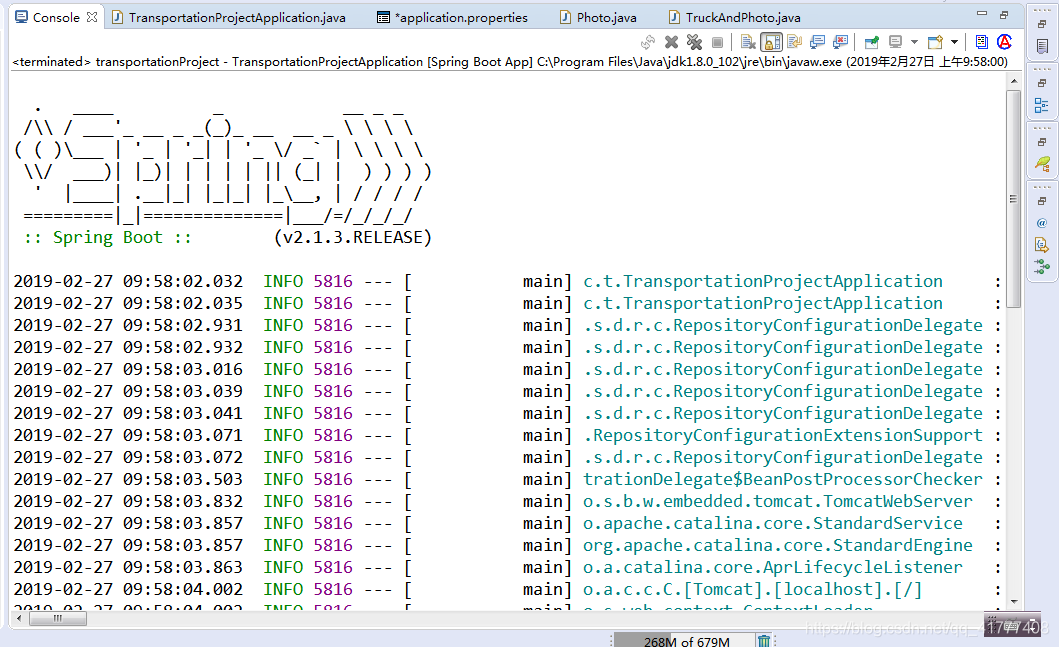Image resolution: width=1059 pixels, height=647 pixels.
Task: Click the Open Console icon
Action: coord(935,43)
